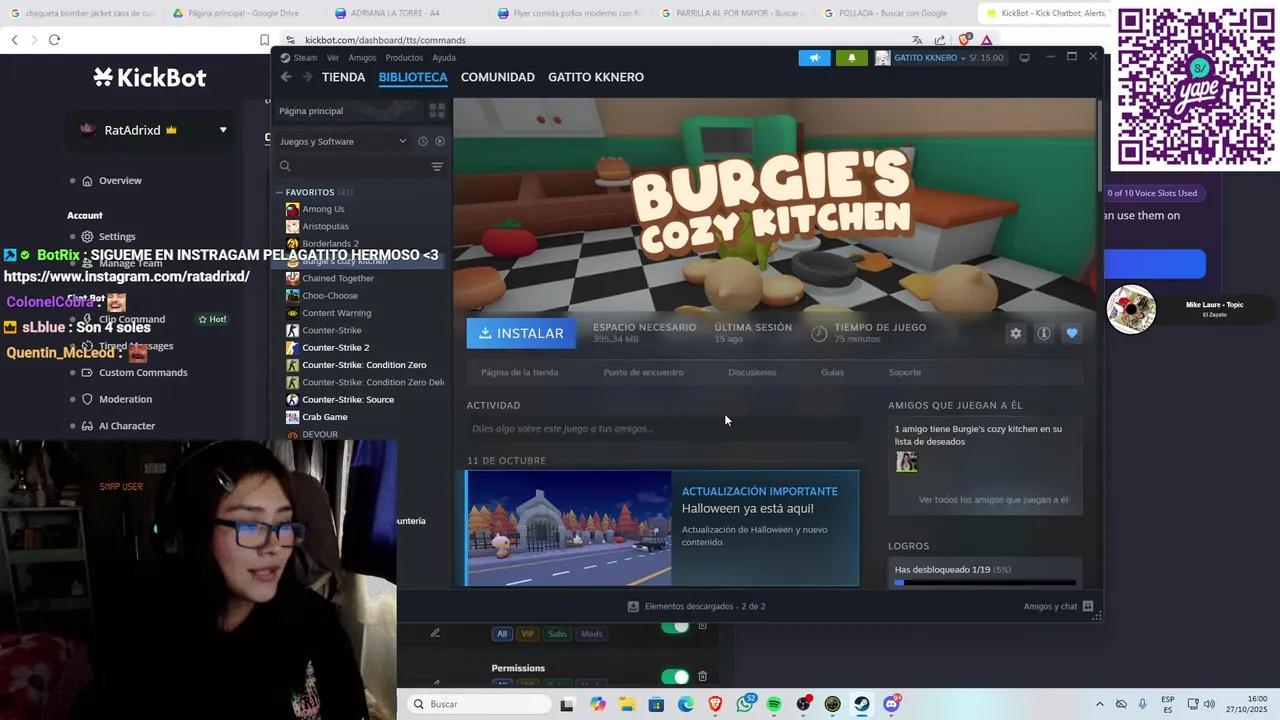This screenshot has width=1280, height=720.
Task: Open WhatsApp from the taskbar
Action: pyautogui.click(x=745, y=704)
